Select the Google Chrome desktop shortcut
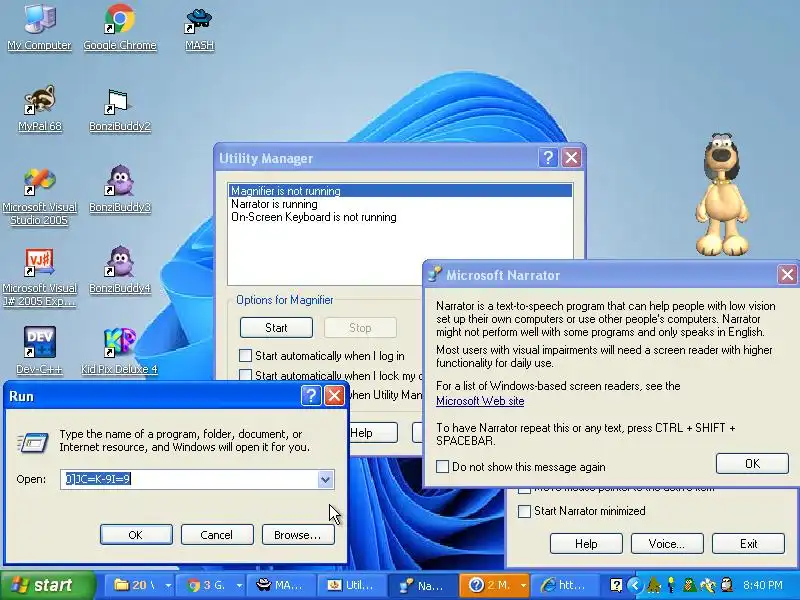This screenshot has height=600, width=800. point(120,26)
